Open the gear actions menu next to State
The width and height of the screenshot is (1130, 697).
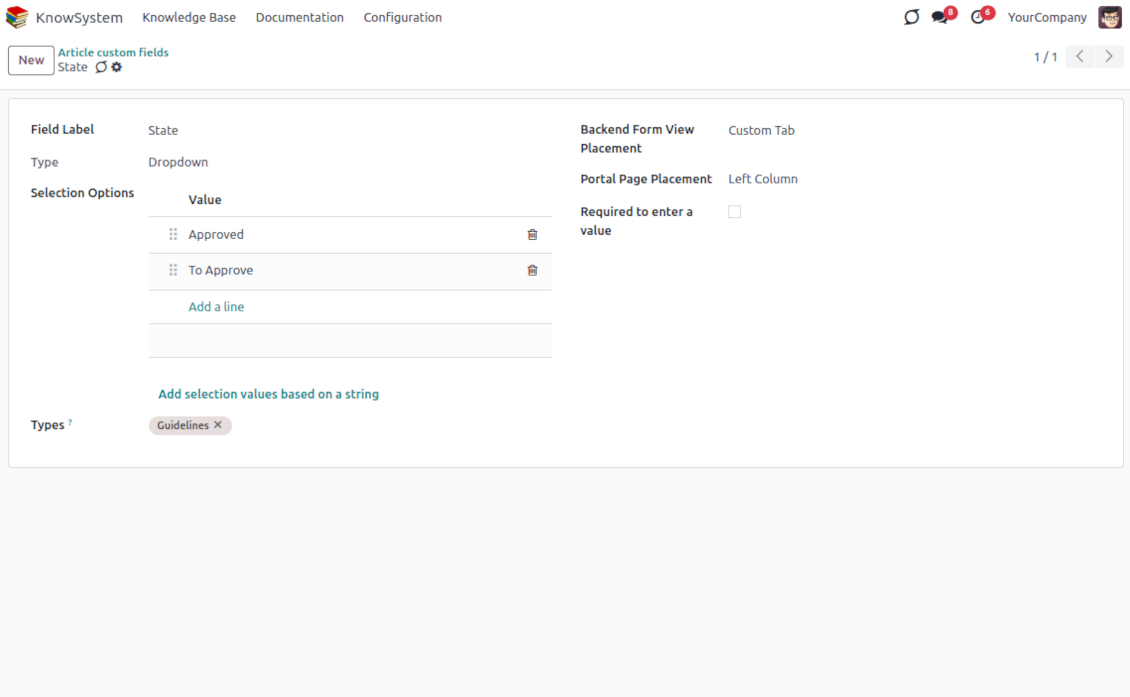pyautogui.click(x=117, y=67)
